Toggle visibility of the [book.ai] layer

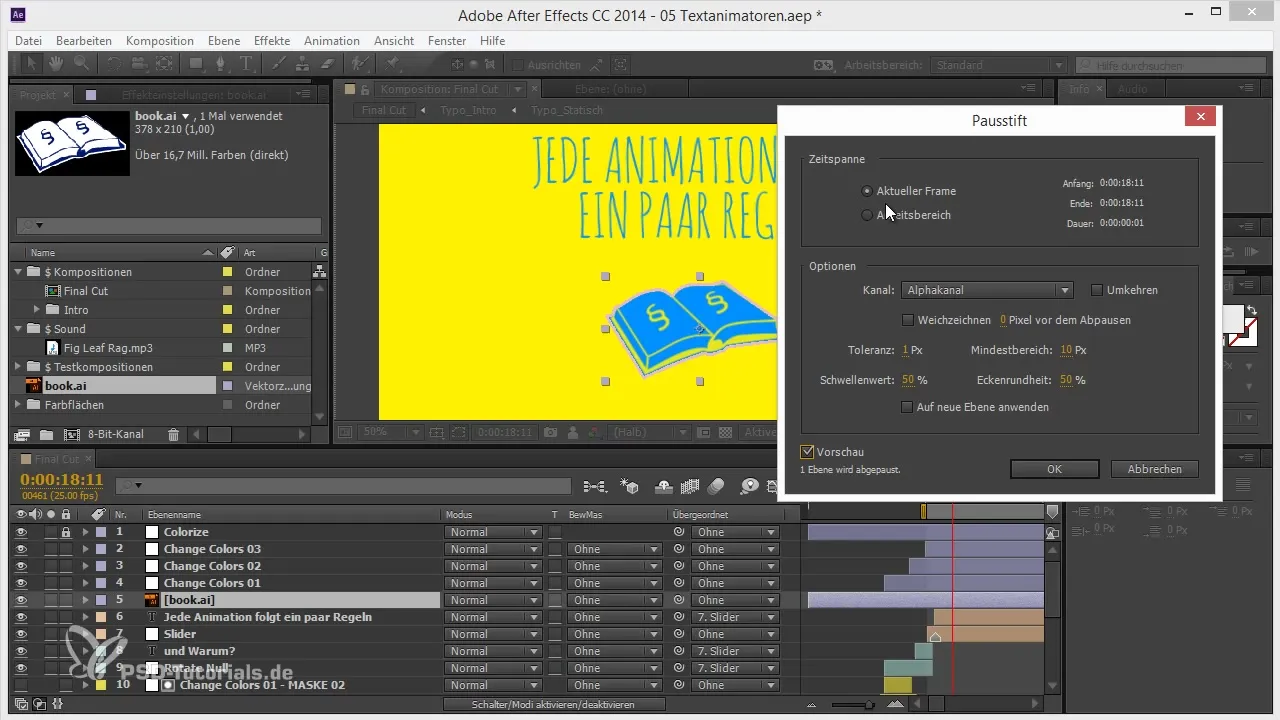tap(21, 600)
